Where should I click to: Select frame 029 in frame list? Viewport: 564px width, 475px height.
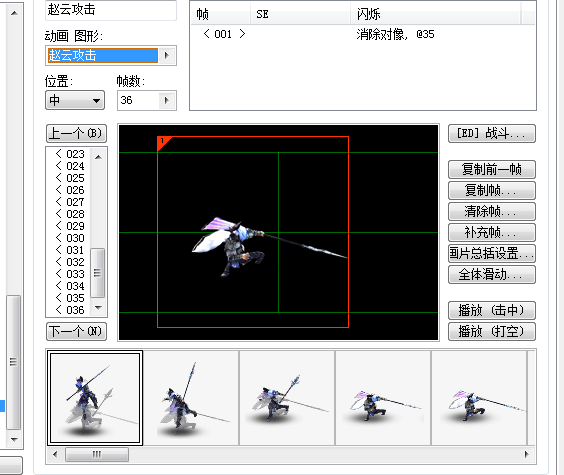click(70, 226)
